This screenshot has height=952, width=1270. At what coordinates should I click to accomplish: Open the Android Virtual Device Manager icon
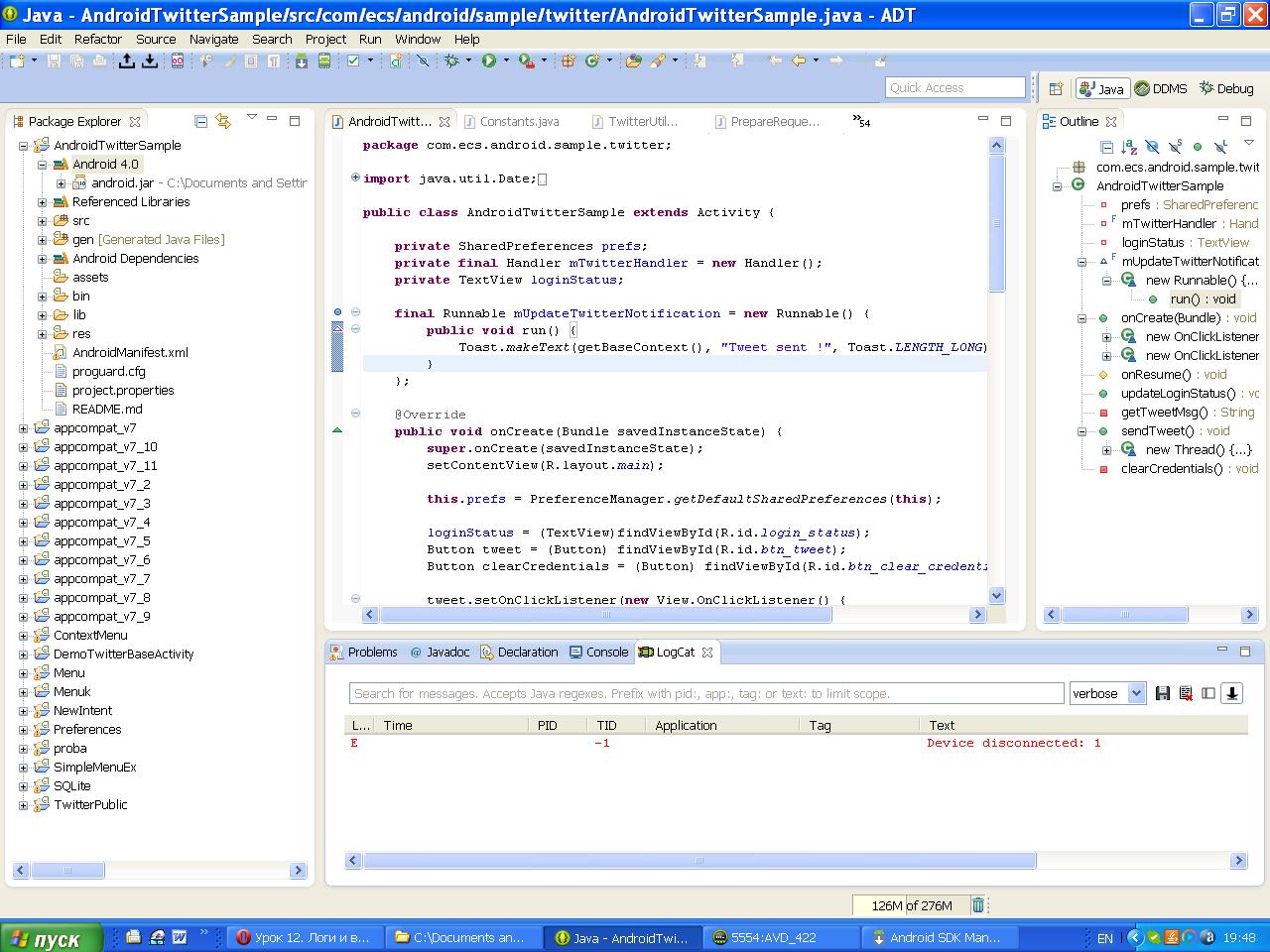click(x=323, y=60)
